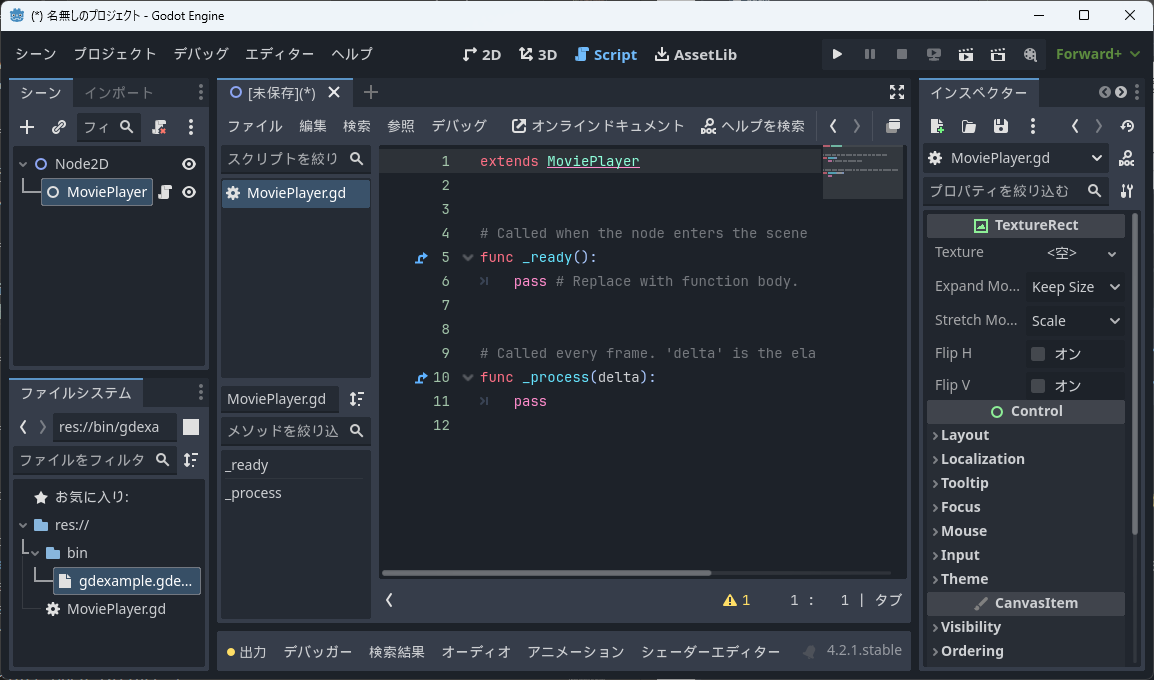Open Movie Maker mode with the film reel icon
The image size is (1154, 680).
(1029, 55)
